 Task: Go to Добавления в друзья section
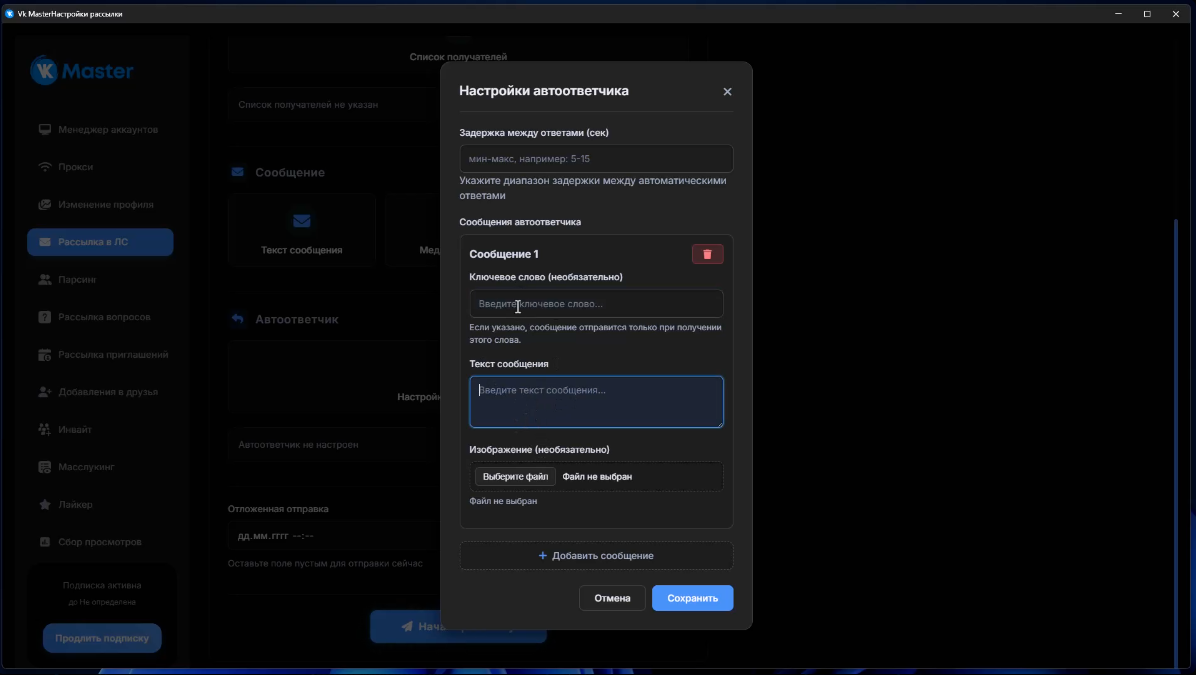click(108, 392)
